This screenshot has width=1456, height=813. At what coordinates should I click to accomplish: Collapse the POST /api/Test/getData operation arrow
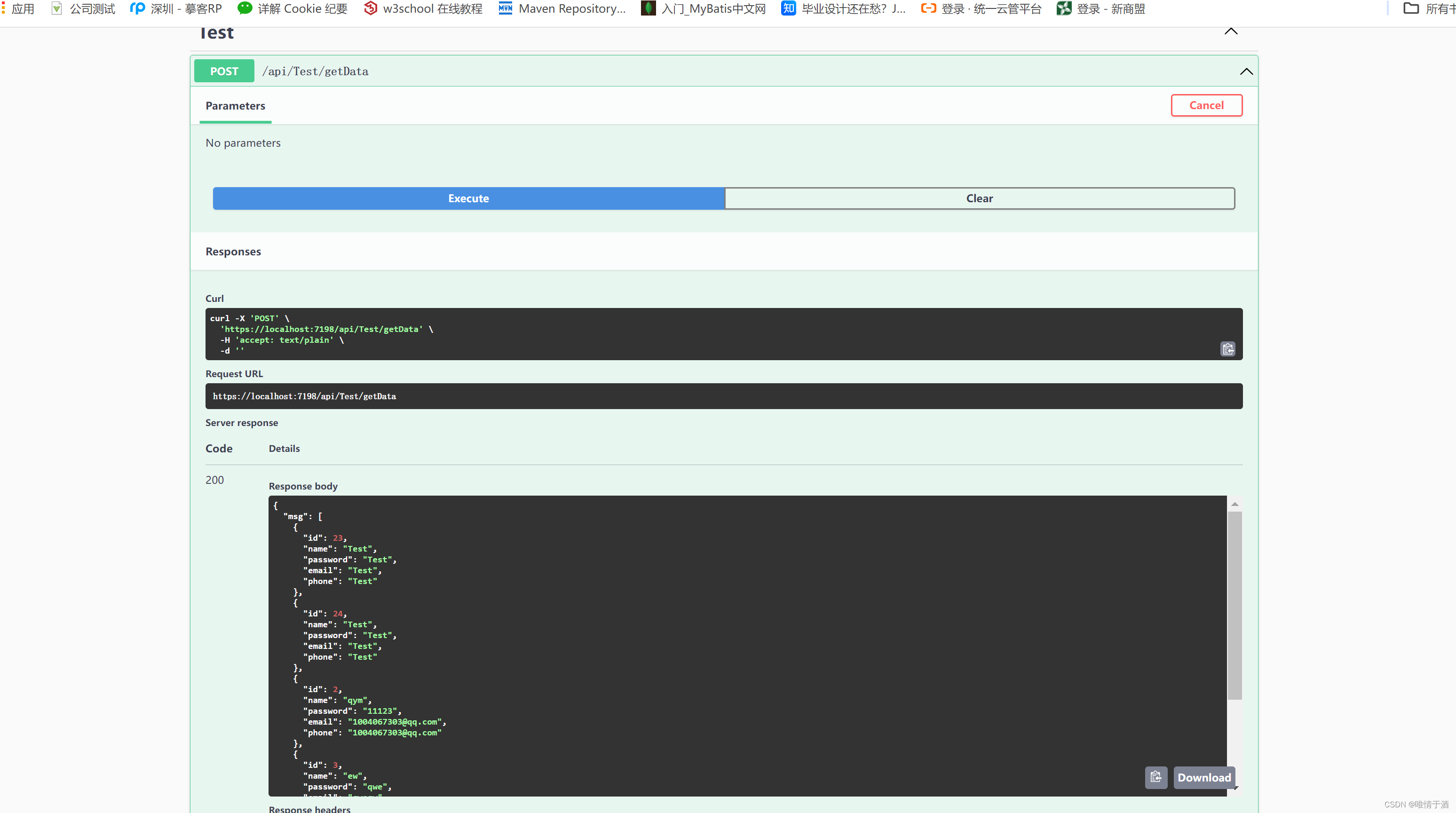pos(1246,72)
